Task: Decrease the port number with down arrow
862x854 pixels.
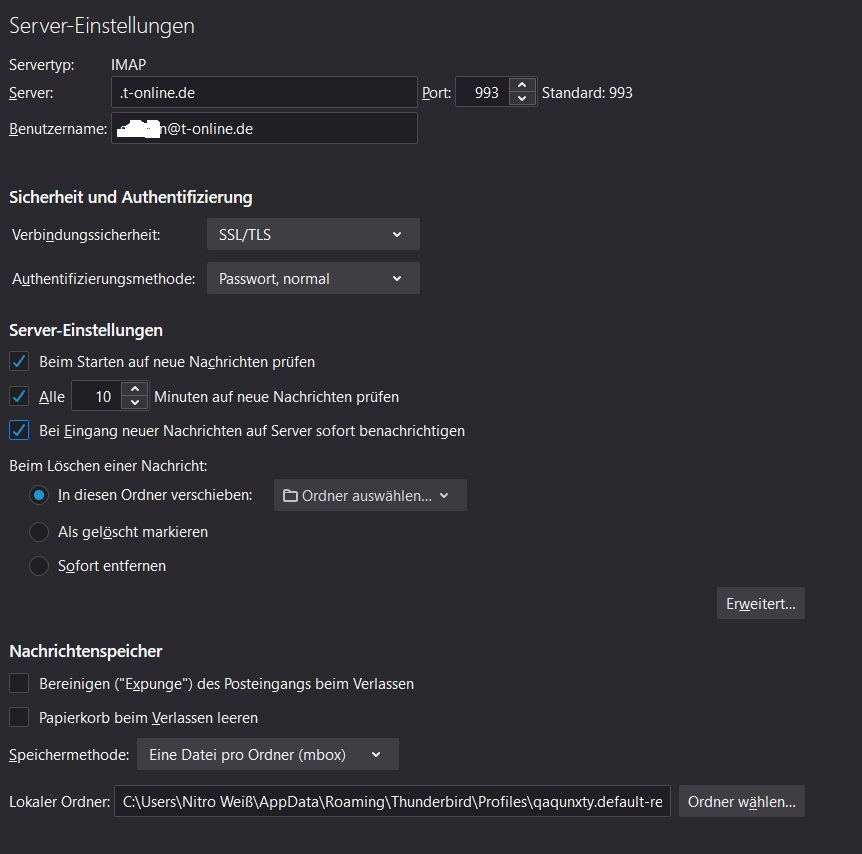Action: [521, 99]
